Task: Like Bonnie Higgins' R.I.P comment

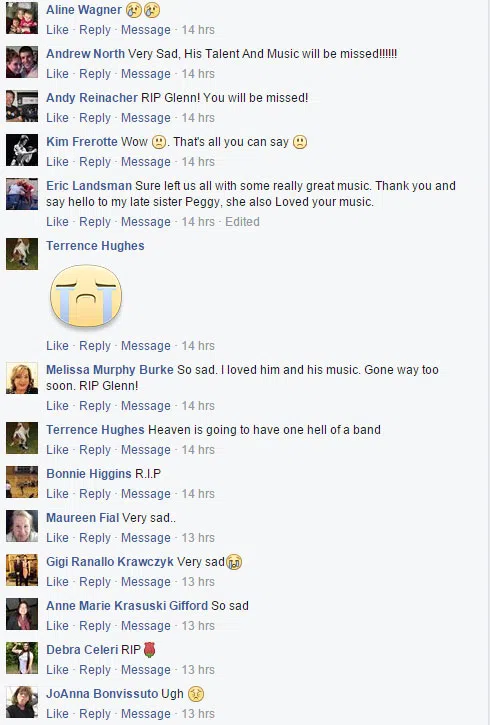Action: click(57, 494)
